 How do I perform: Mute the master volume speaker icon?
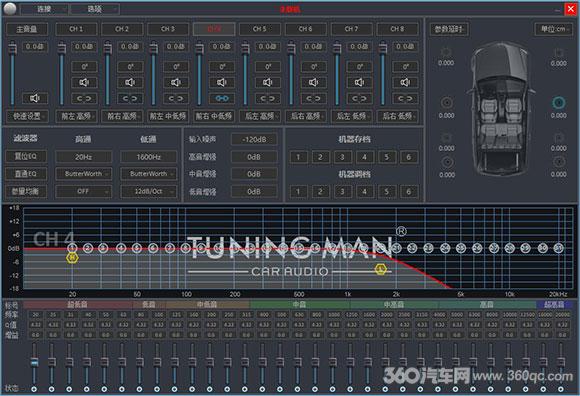point(35,98)
